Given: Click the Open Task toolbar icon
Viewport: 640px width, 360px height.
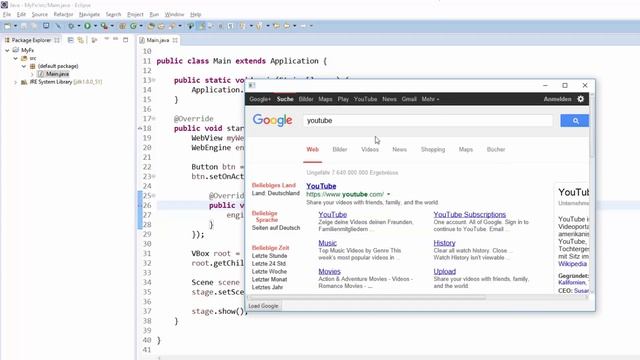Looking at the screenshot, I should point(161,26).
